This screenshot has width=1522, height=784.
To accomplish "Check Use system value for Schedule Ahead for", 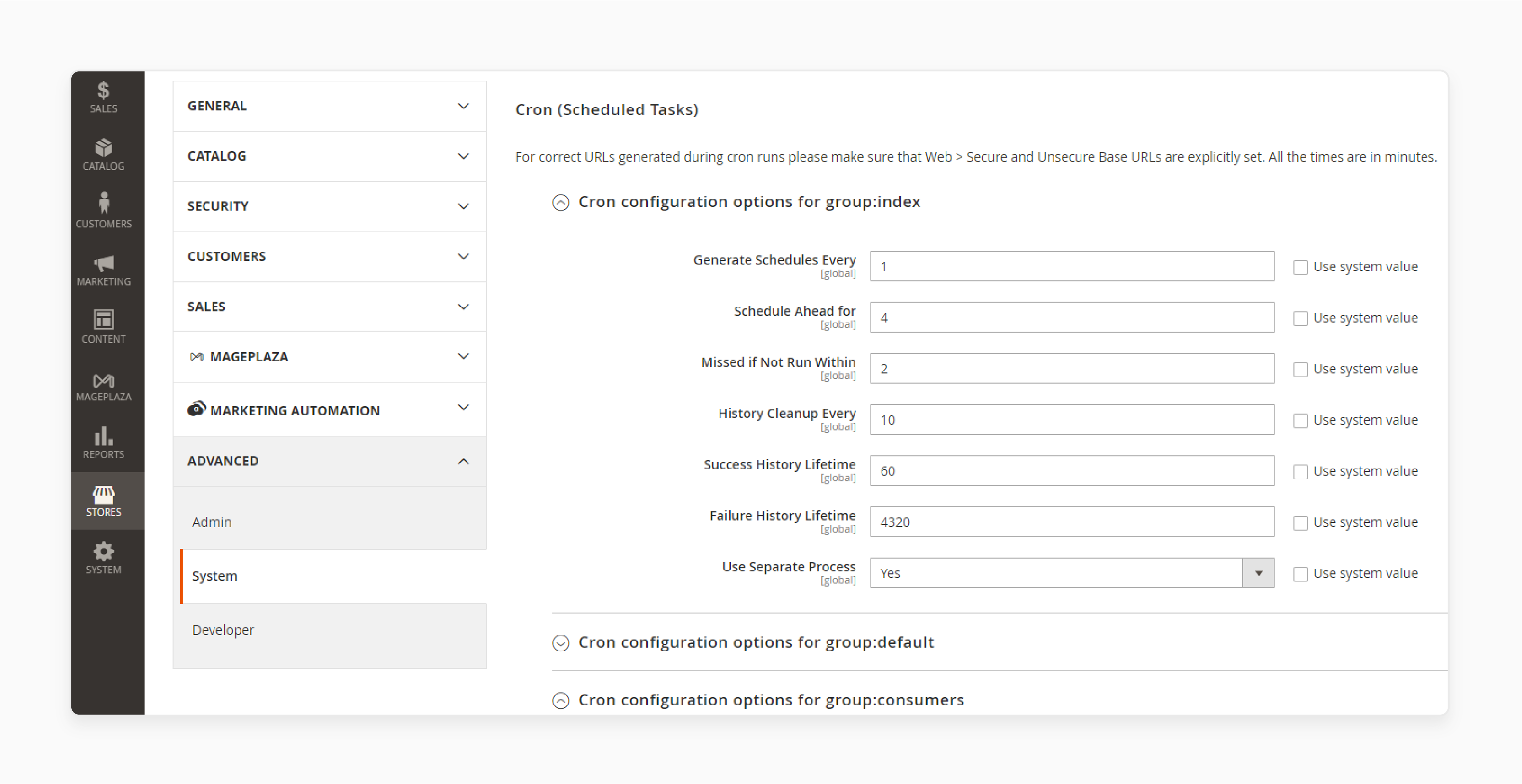I will click(x=1301, y=319).
